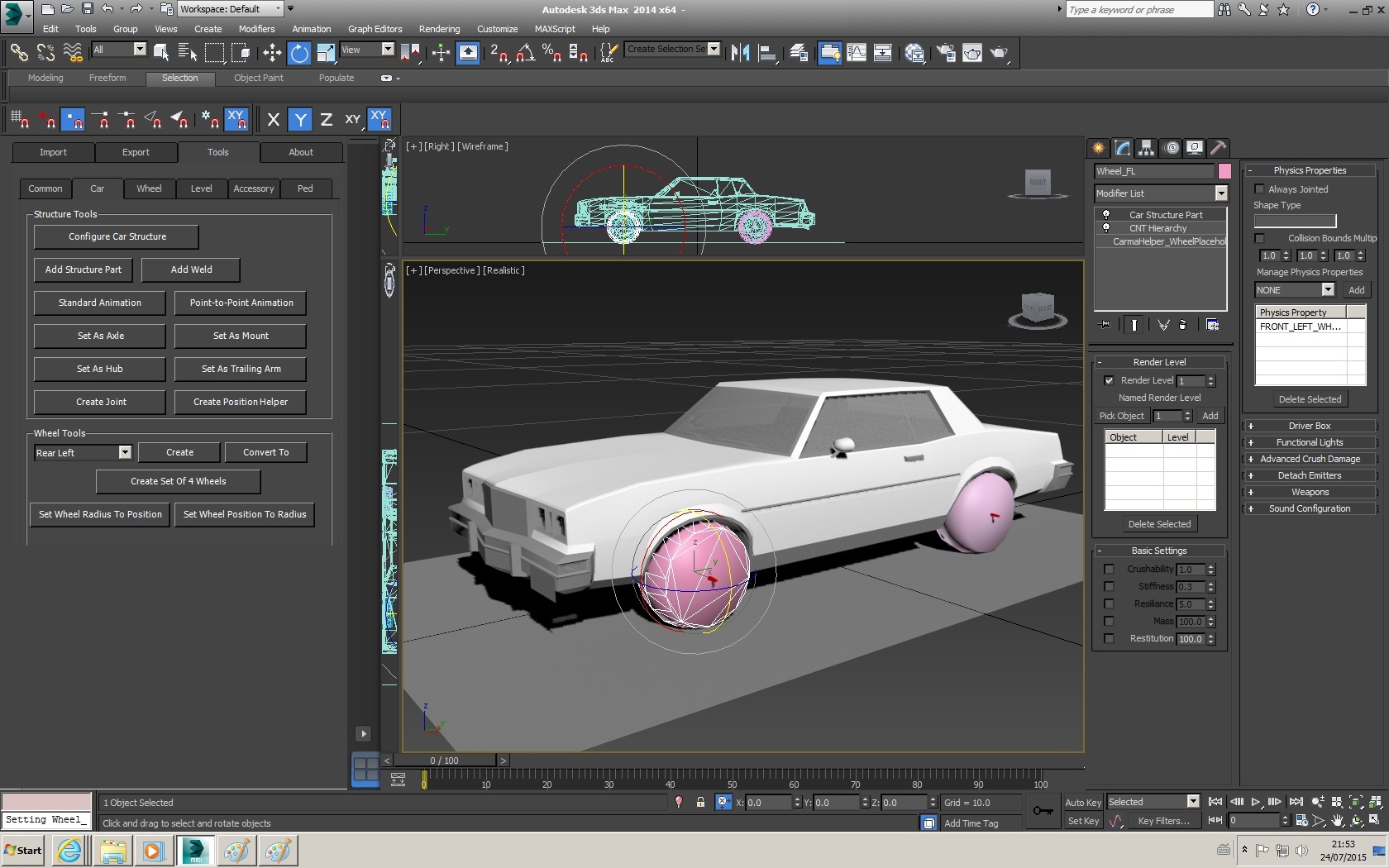The image size is (1389, 868).
Task: Open the Curve Editor from toolbar
Action: [x=857, y=53]
